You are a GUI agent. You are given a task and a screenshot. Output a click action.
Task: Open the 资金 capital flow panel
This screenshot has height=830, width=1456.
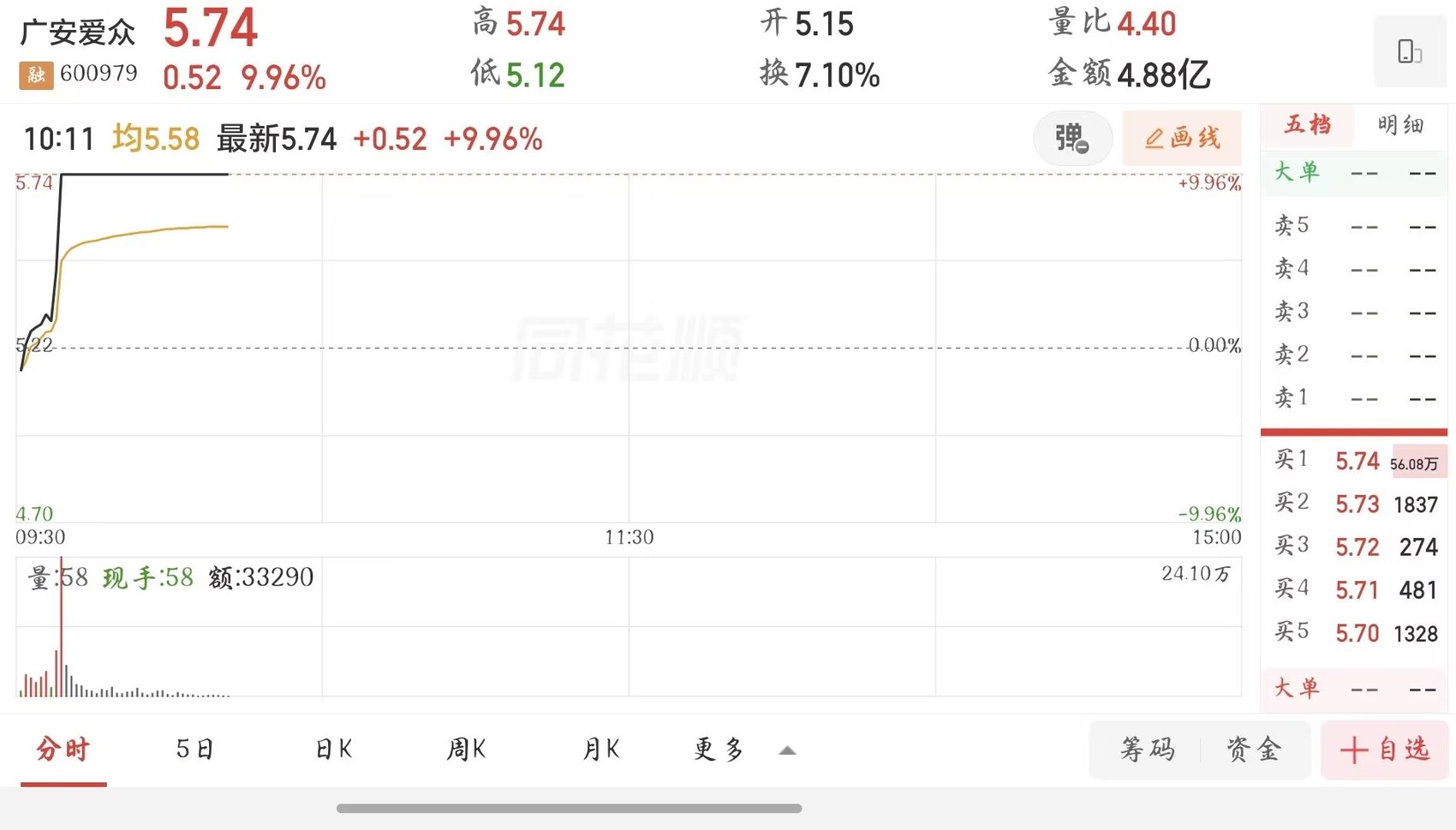1254,749
